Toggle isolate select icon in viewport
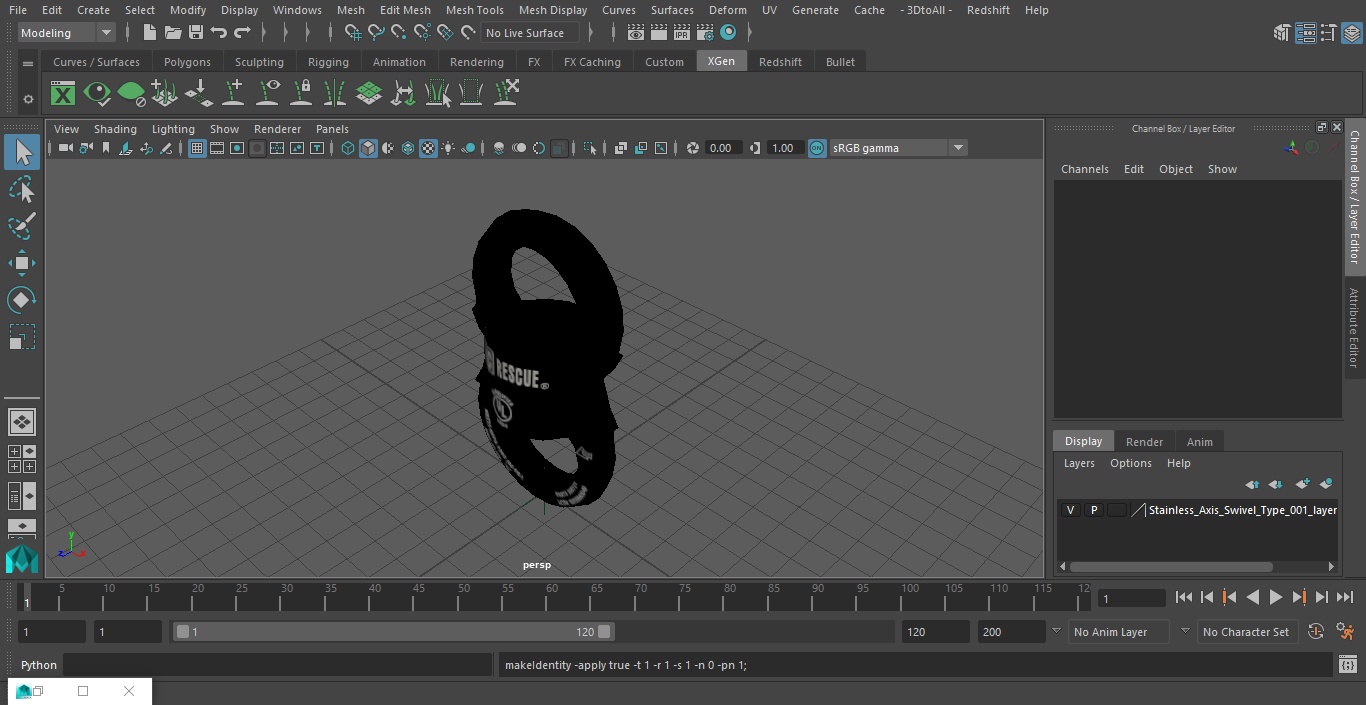 click(590, 148)
